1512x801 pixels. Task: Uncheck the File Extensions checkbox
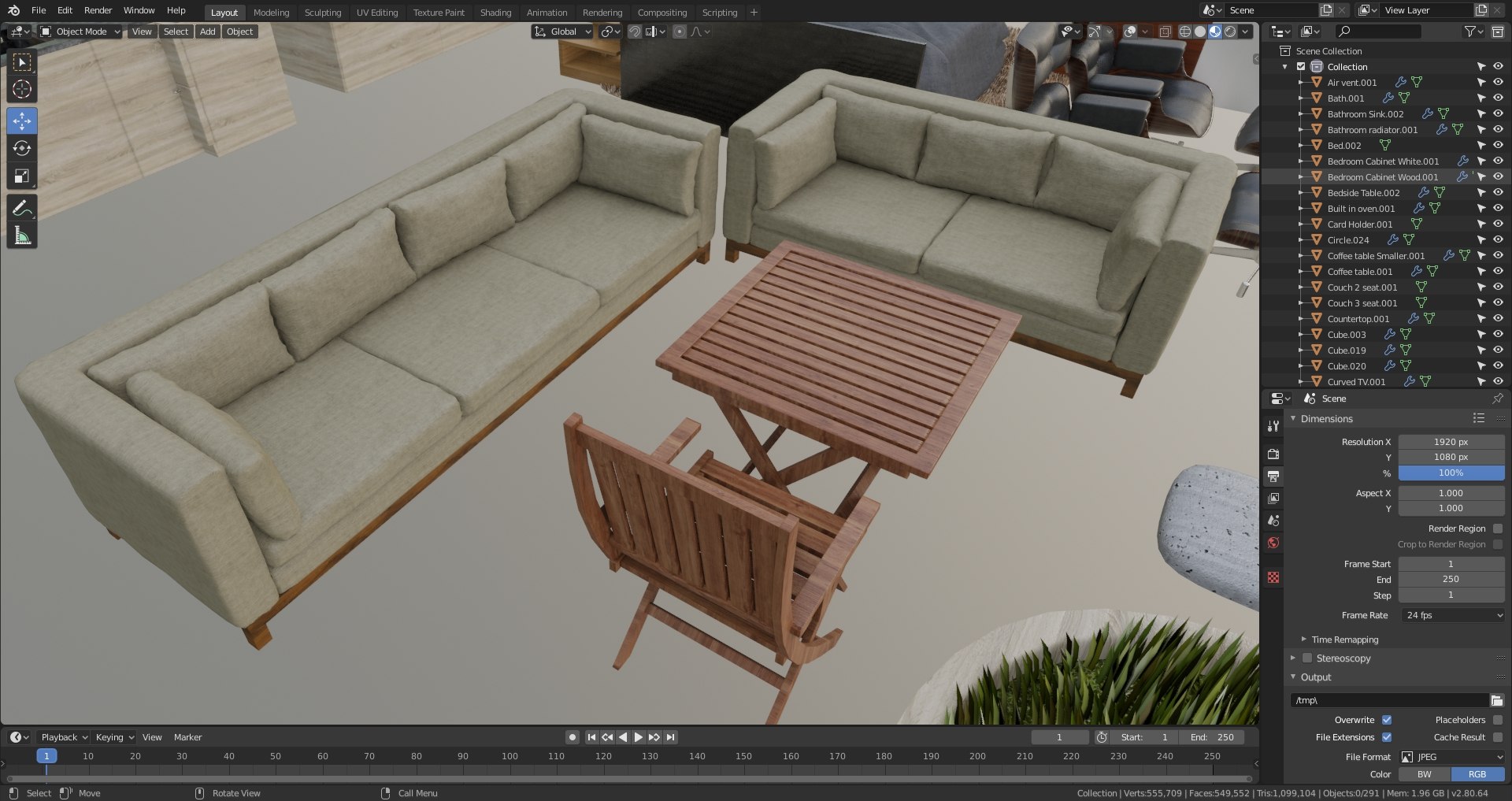tap(1387, 737)
